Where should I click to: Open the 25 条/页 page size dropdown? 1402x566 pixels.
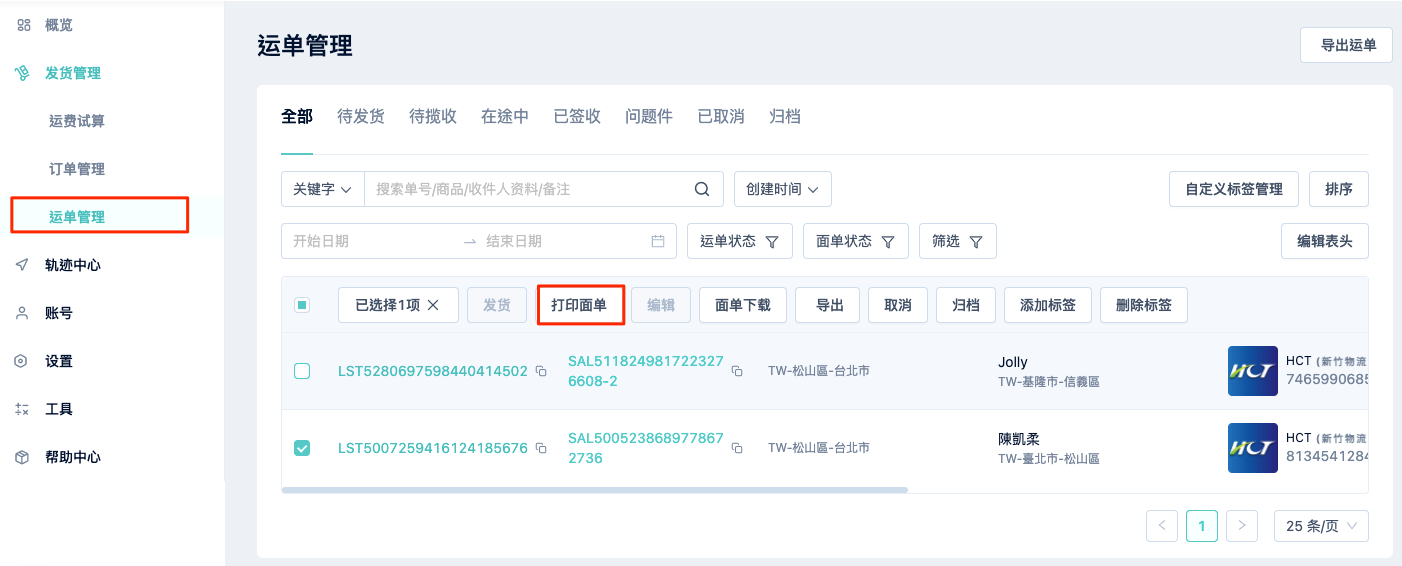[x=1321, y=526]
